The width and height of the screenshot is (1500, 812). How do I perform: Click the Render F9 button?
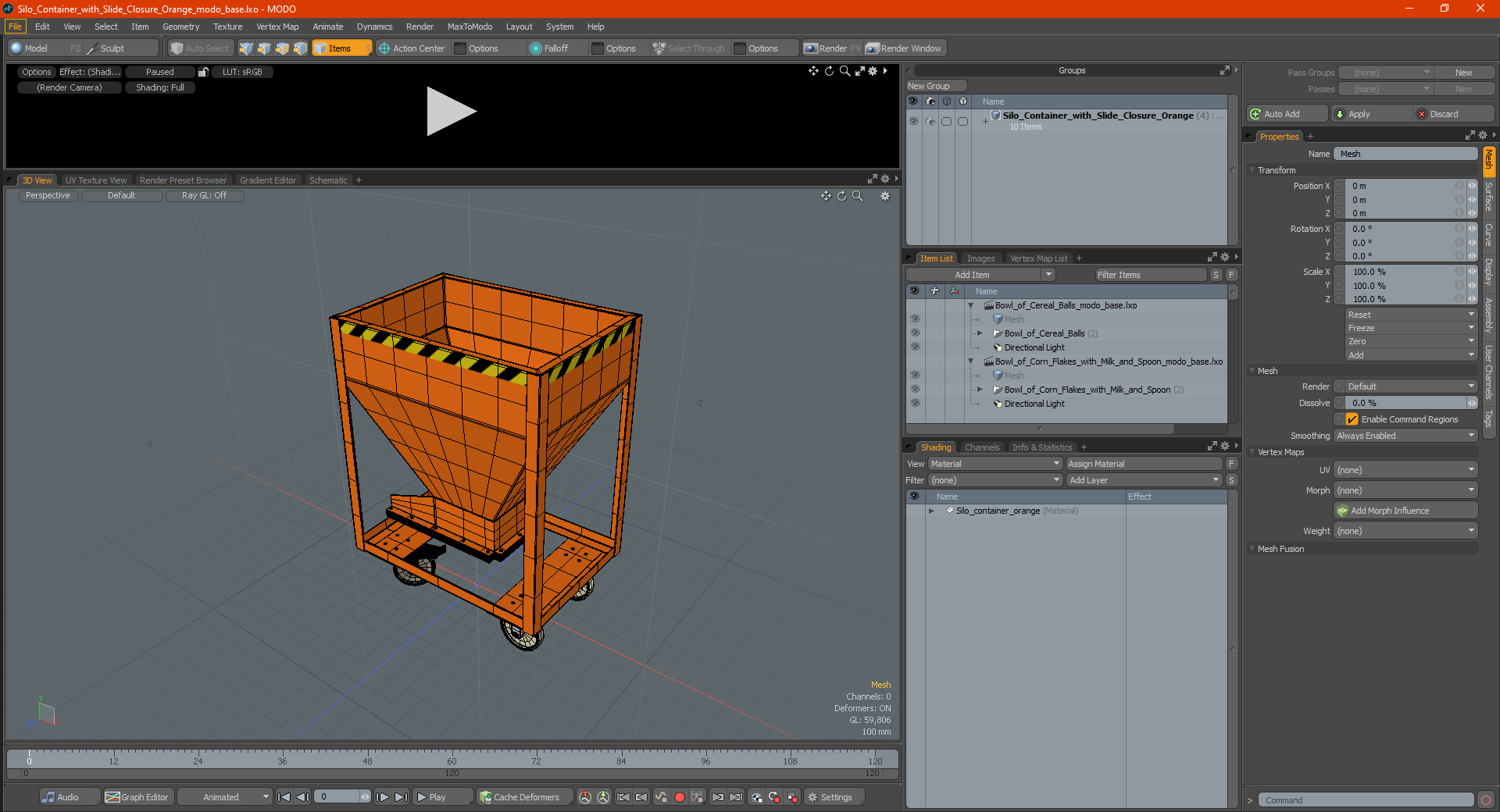tap(832, 48)
